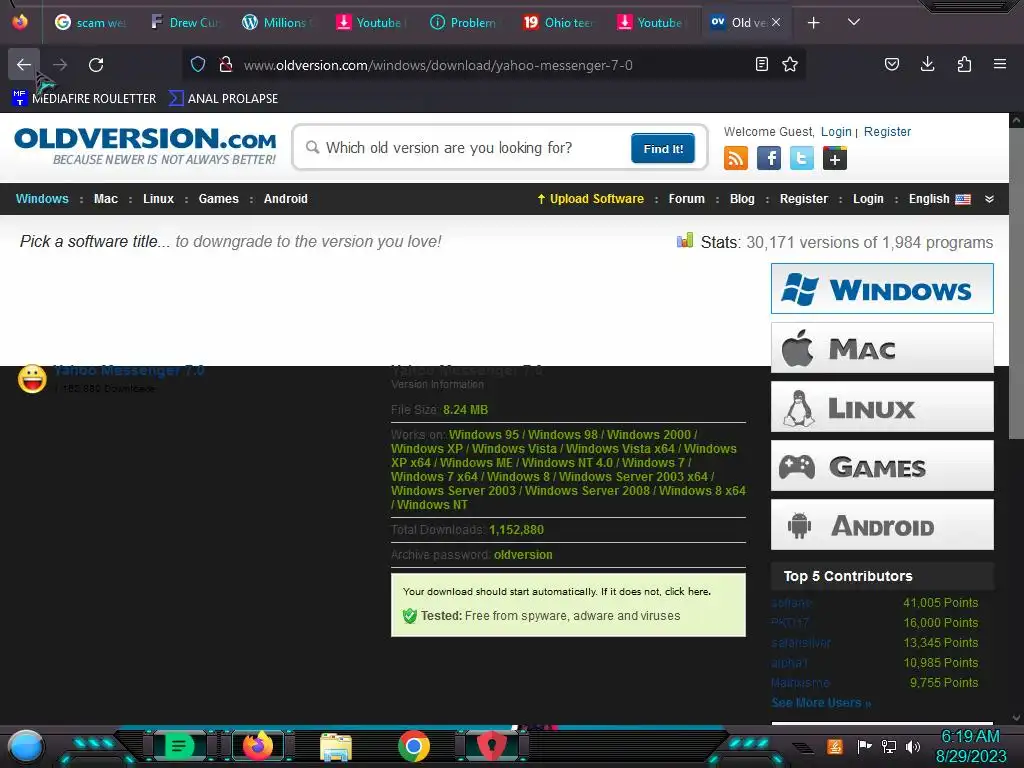Click Upload Software in navigation bar
Screen dimensions: 1024x768
(590, 199)
